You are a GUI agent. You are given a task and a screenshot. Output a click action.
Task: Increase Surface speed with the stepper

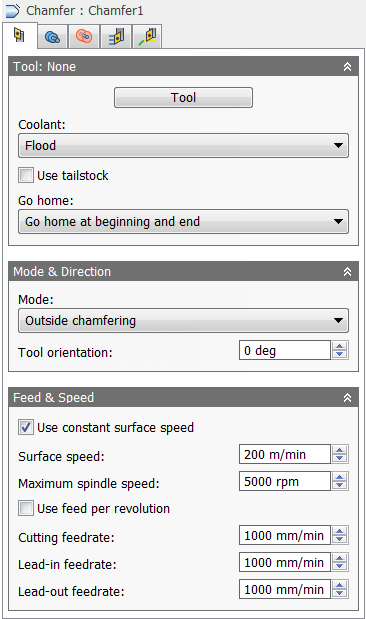[x=340, y=450]
